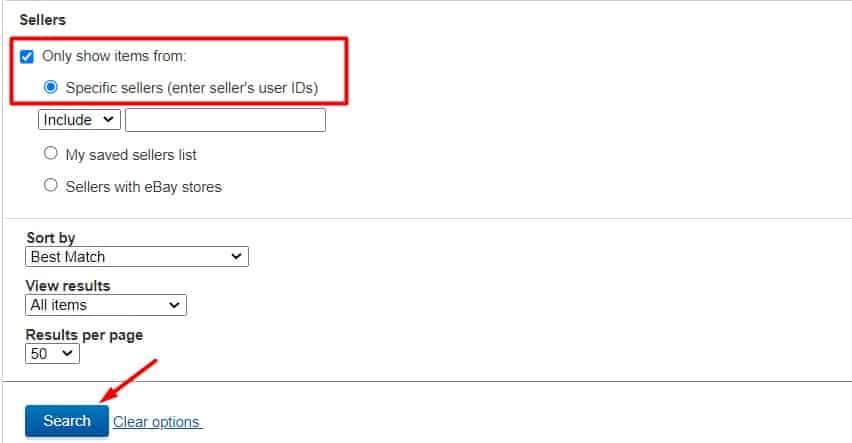Click the chevron arrow next to 50

(67, 353)
